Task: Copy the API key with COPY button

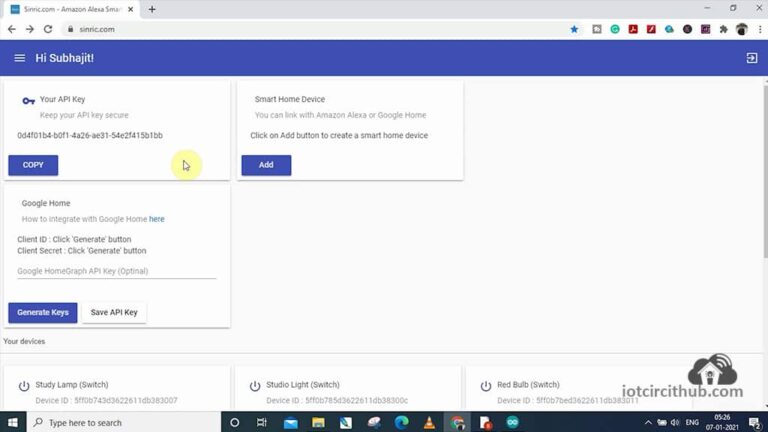Action: point(33,165)
